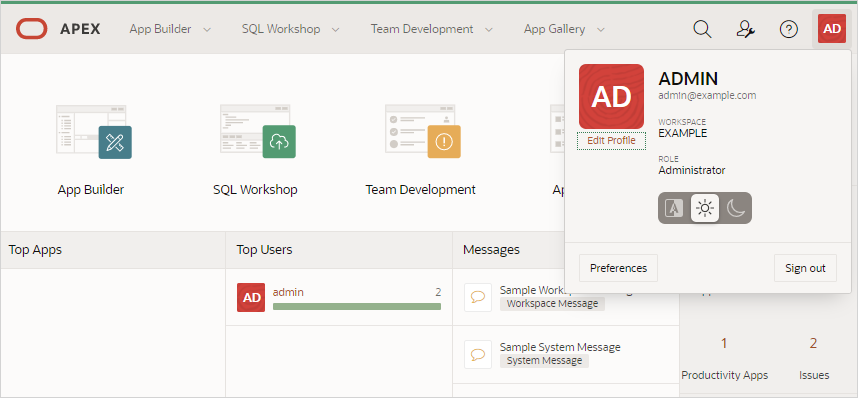Viewport: 858px width, 398px height.
Task: Switch to automatic theme mode
Action: 674,208
